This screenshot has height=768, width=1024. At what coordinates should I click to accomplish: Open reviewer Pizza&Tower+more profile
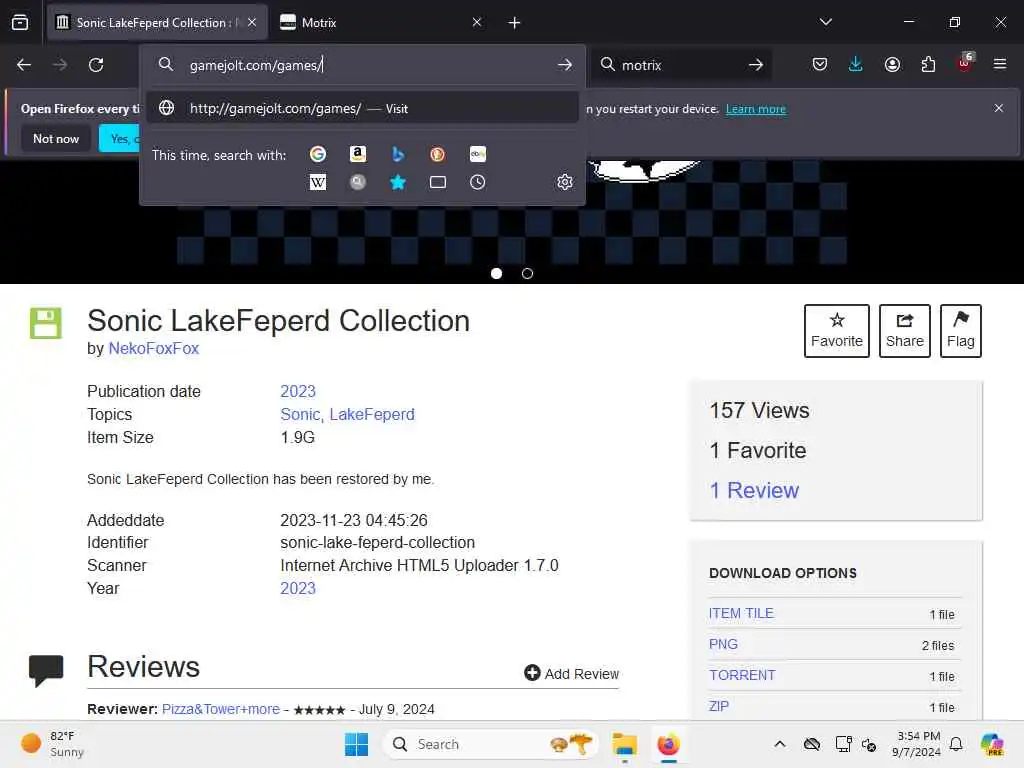pyautogui.click(x=221, y=709)
